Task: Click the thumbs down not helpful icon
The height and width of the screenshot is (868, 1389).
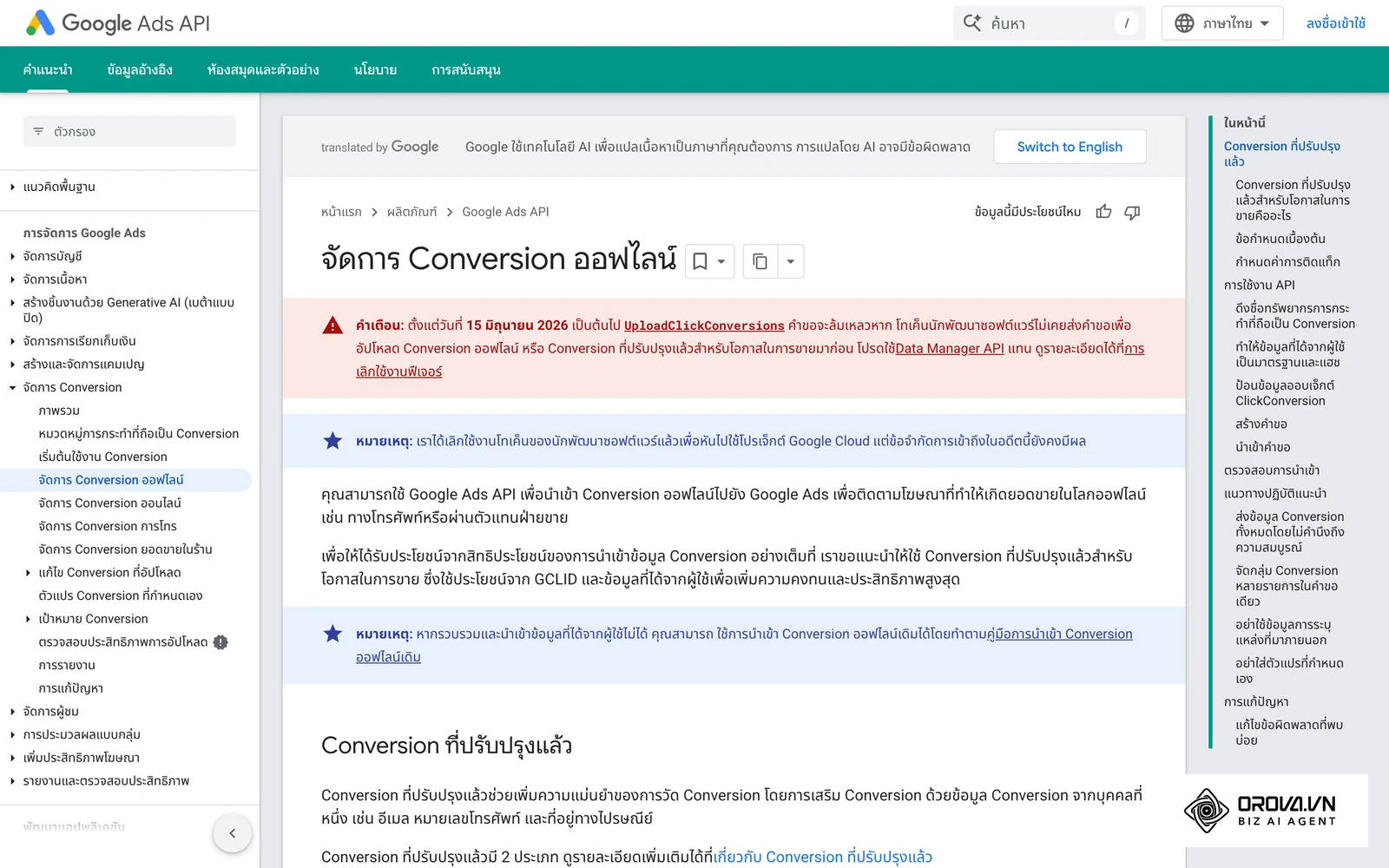Action: [x=1132, y=212]
